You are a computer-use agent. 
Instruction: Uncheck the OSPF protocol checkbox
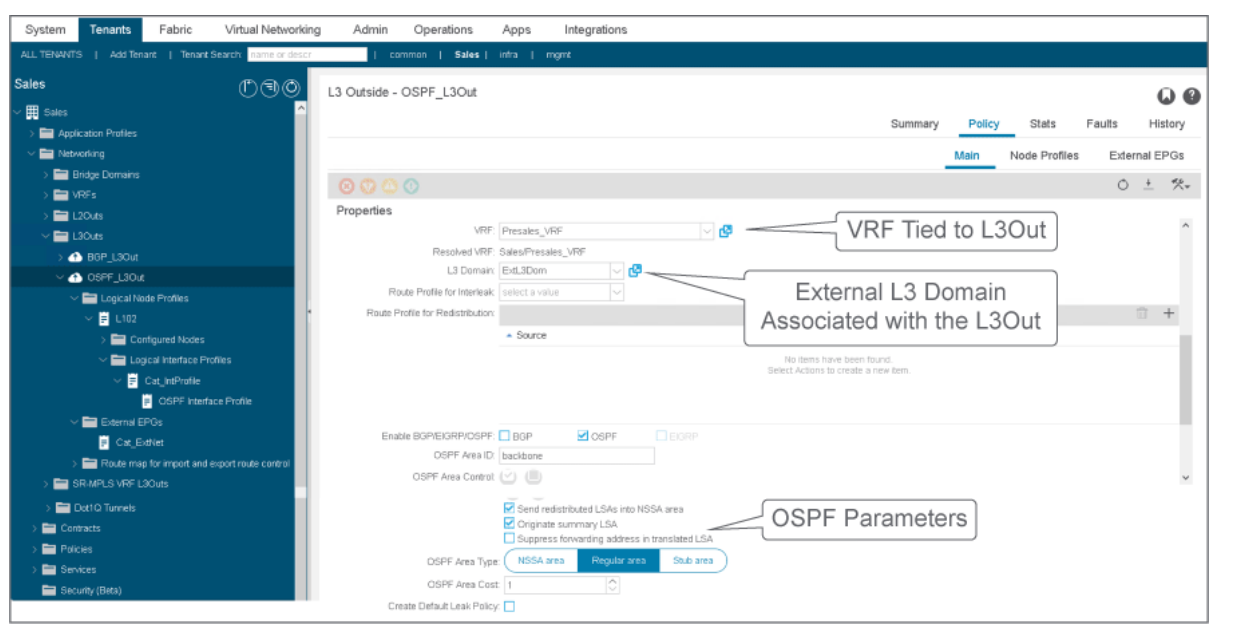[584, 436]
